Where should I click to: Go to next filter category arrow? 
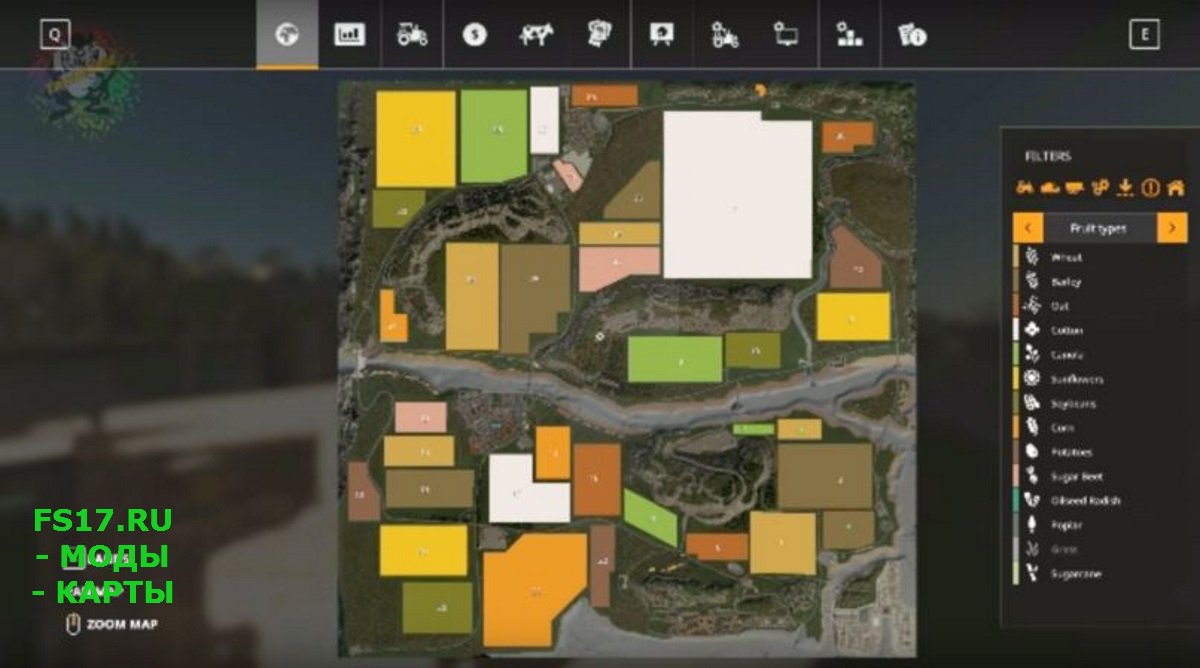(1172, 228)
